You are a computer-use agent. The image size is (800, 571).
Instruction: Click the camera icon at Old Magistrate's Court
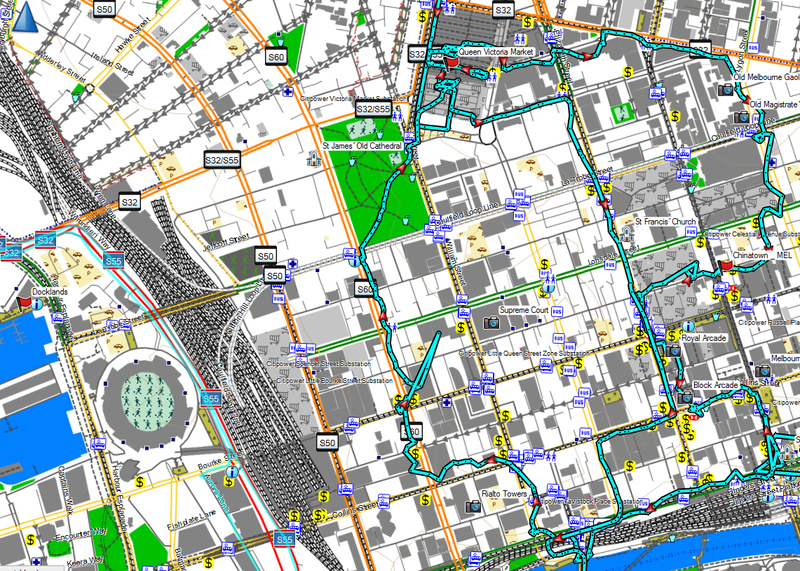(741, 117)
